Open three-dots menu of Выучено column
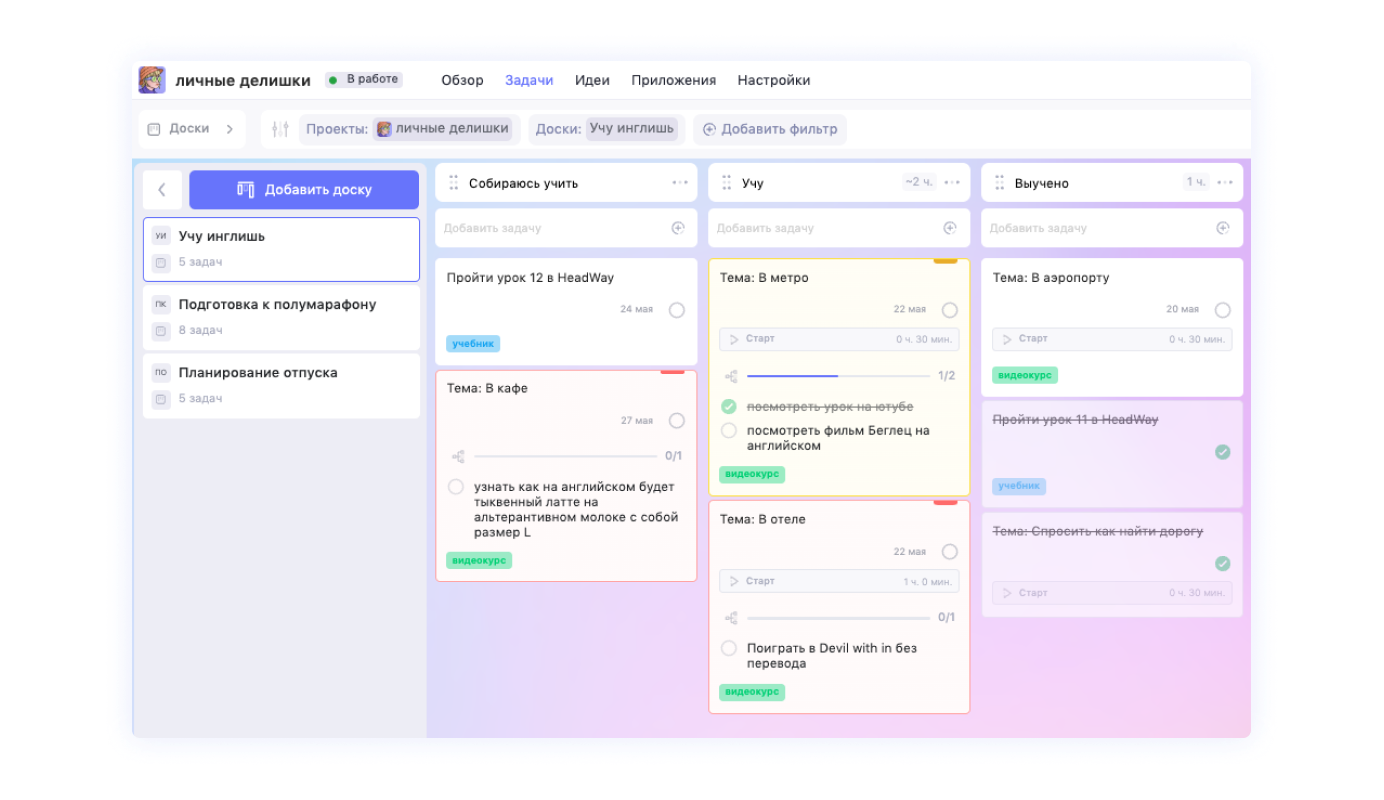This screenshot has height=800, width=1384. pos(1225,182)
